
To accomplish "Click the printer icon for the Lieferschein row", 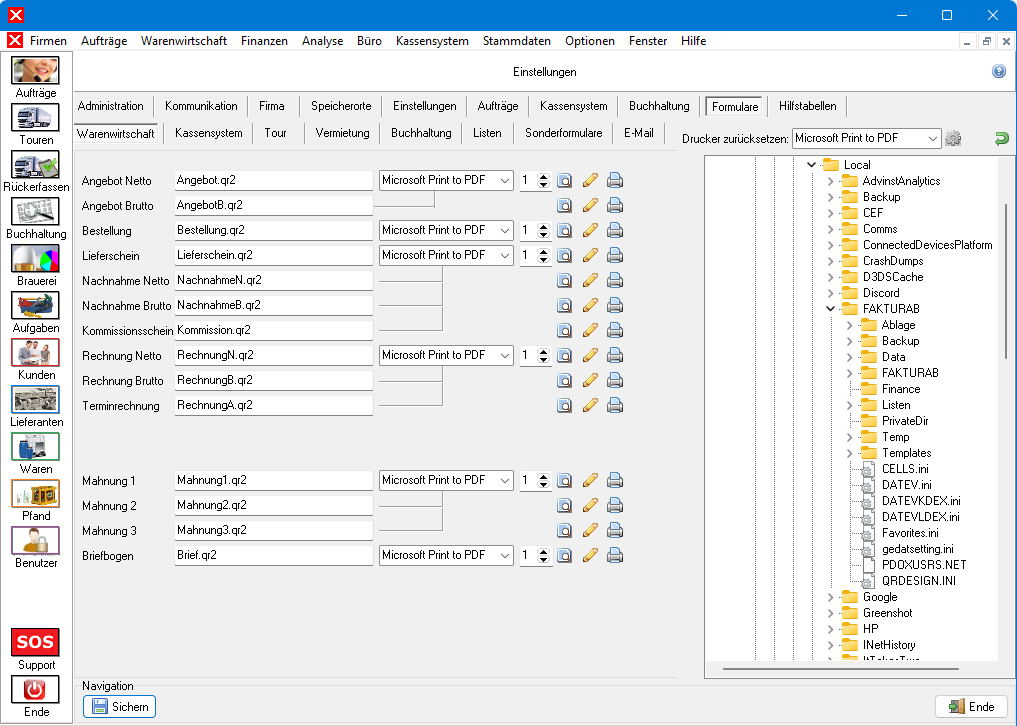I will (x=615, y=255).
